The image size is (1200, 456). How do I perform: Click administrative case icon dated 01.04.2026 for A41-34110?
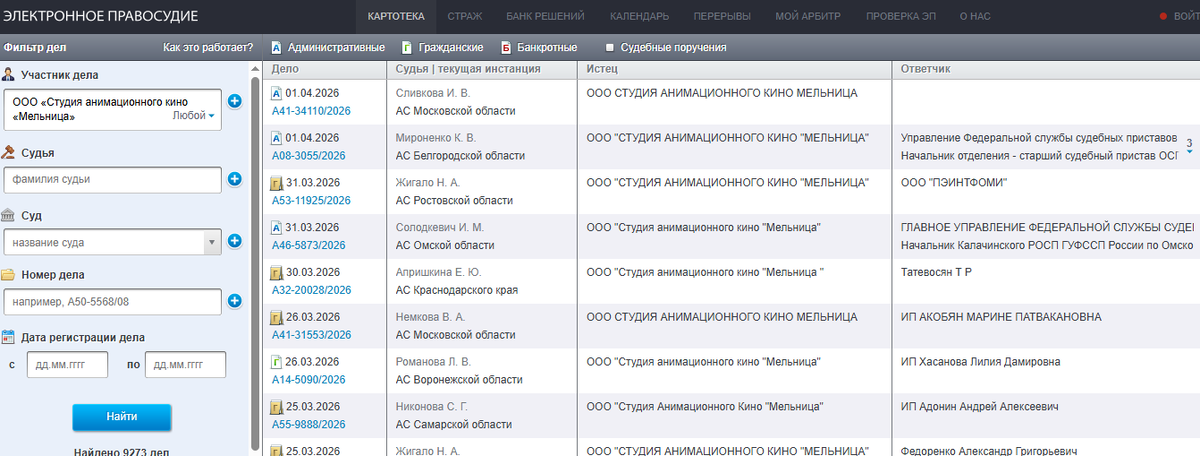click(x=277, y=93)
